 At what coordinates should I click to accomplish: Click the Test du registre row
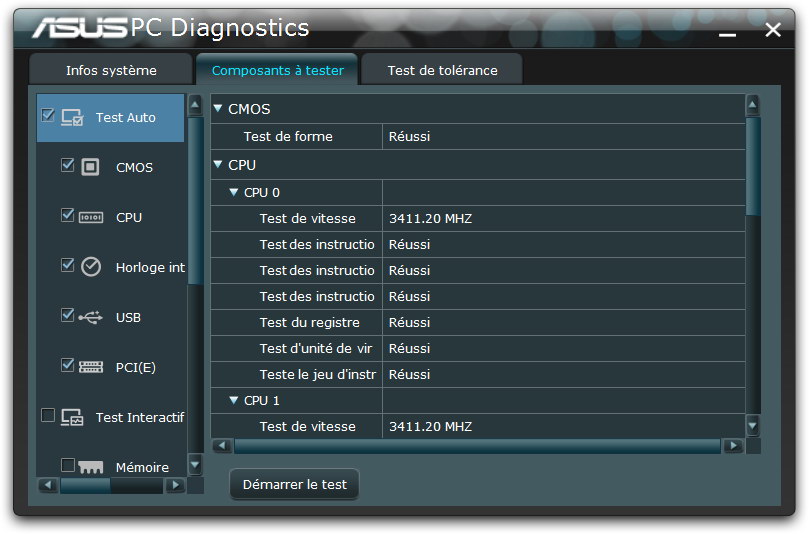[478, 322]
